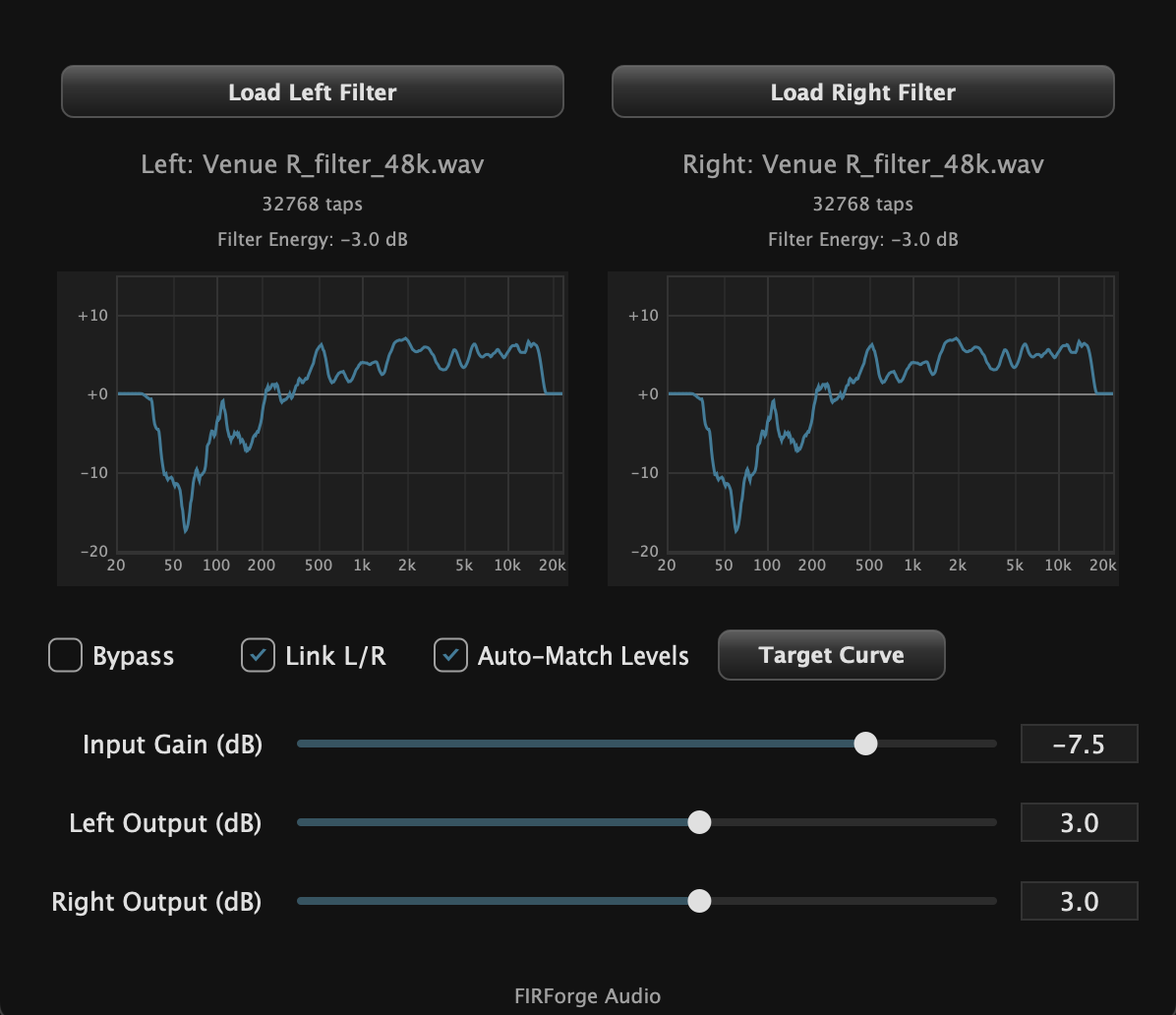Disable Auto-Match Levels checkbox
The image size is (1176, 1015).
(x=450, y=655)
